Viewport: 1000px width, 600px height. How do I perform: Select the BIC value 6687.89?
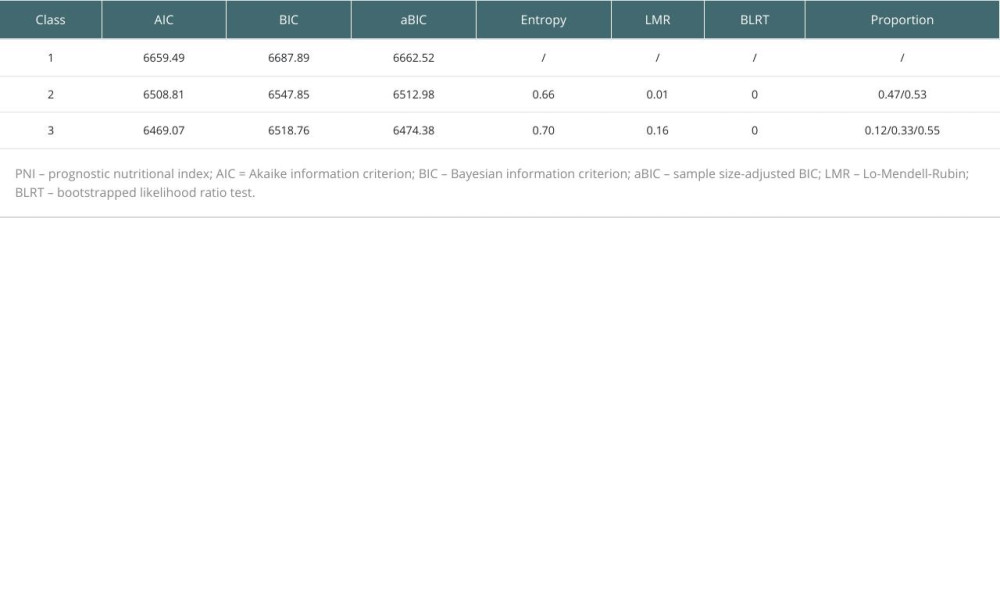pos(289,58)
